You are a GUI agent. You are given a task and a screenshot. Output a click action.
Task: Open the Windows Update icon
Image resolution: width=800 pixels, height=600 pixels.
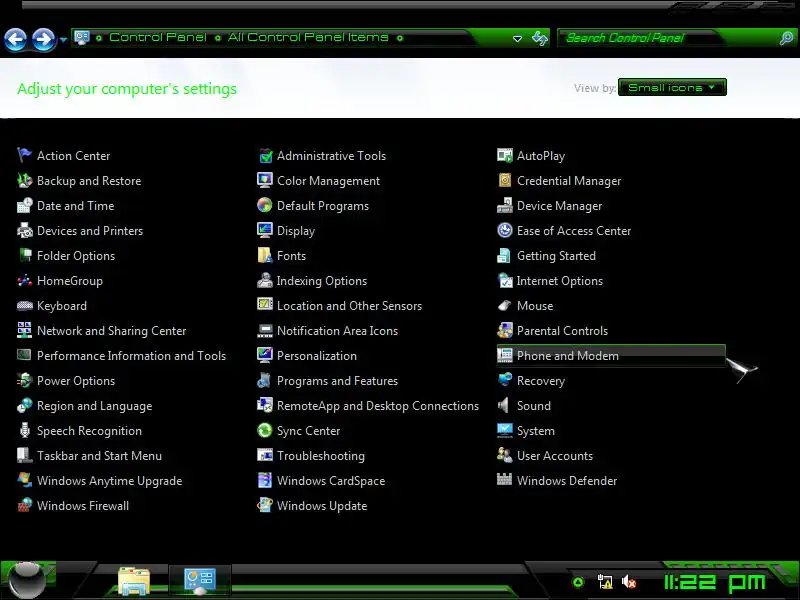(x=264, y=505)
